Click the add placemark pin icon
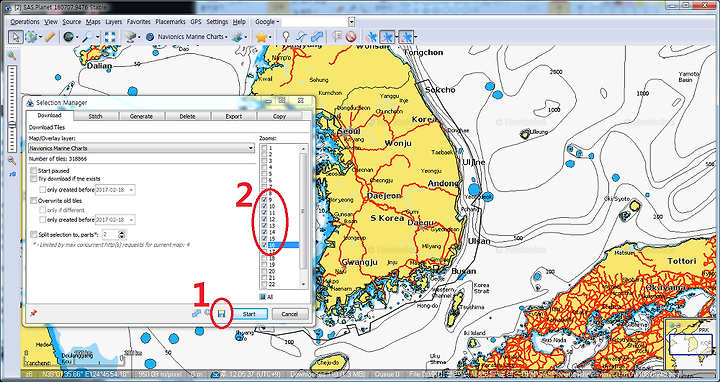The width and height of the screenshot is (720, 382). [286, 37]
